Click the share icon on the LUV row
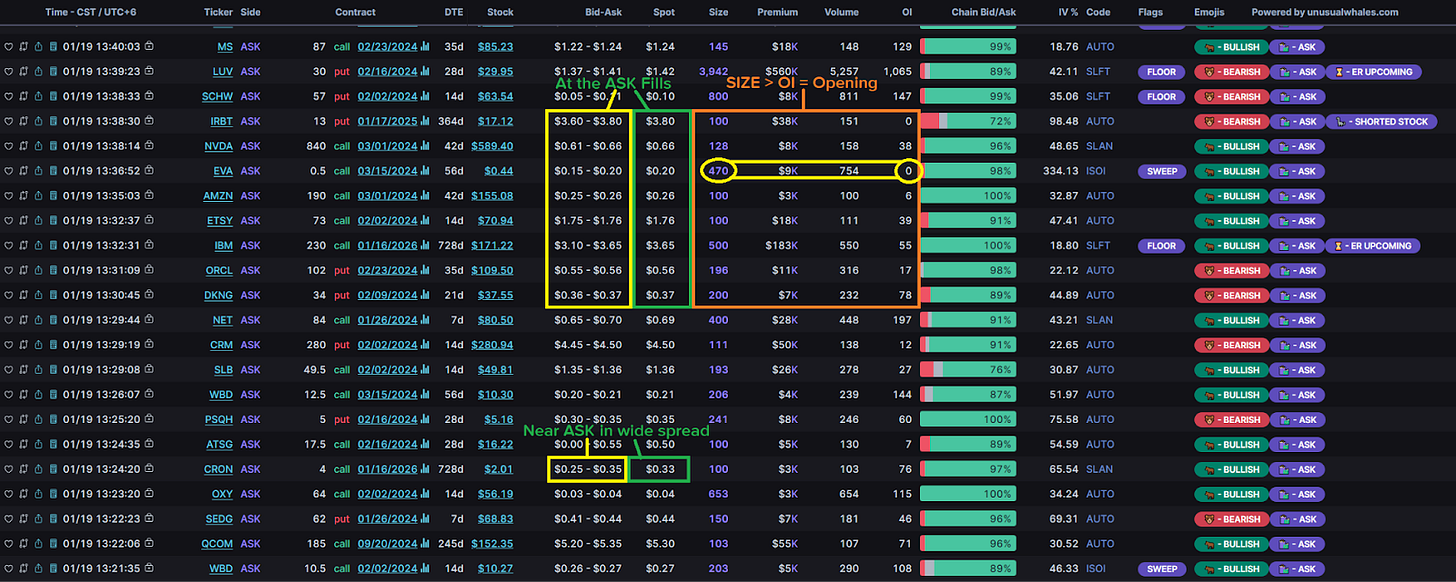 coord(38,72)
